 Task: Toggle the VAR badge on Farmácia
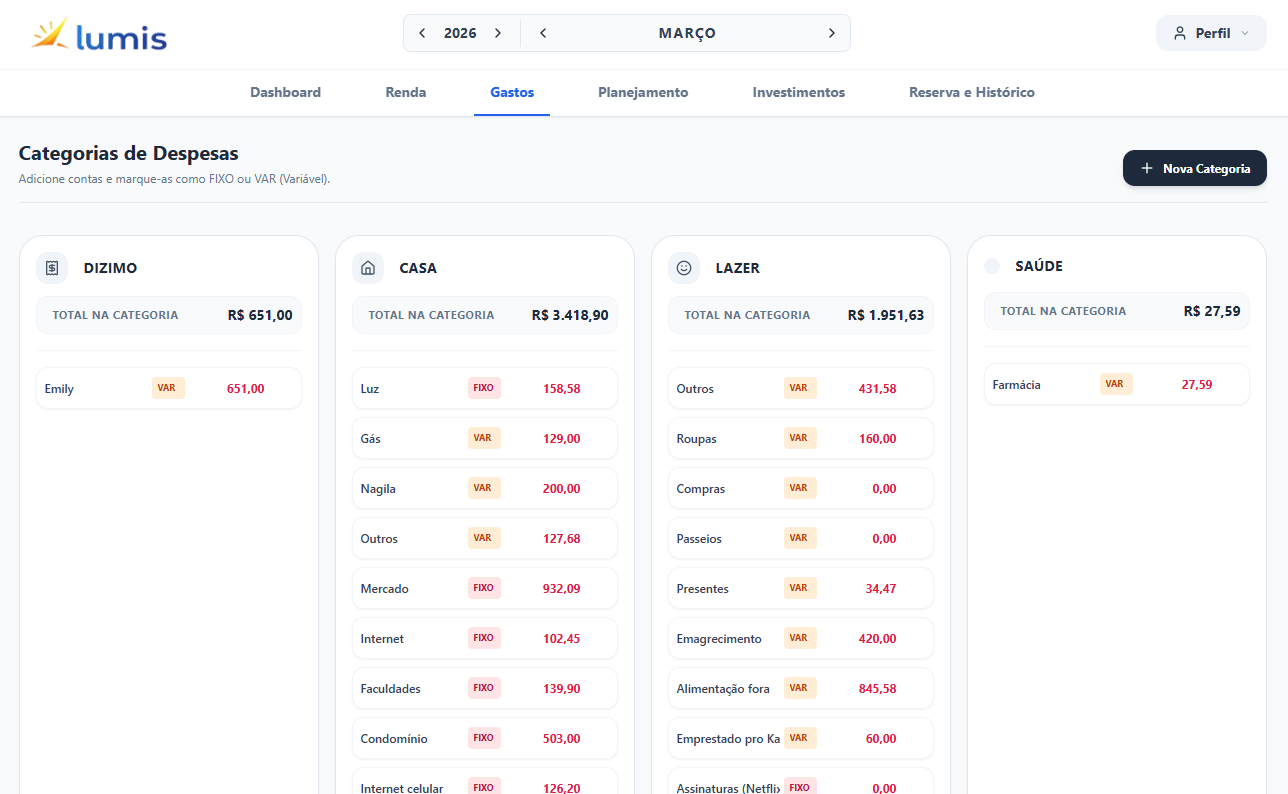point(1116,384)
